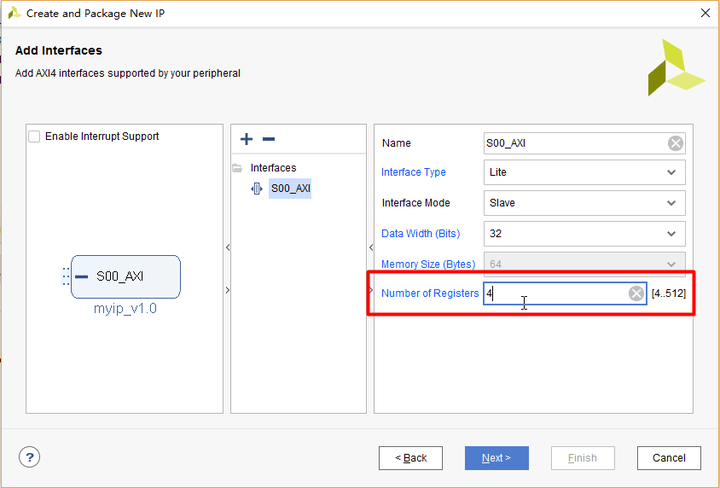Image resolution: width=720 pixels, height=488 pixels.
Task: Open the Interface Type dropdown
Action: [x=671, y=172]
